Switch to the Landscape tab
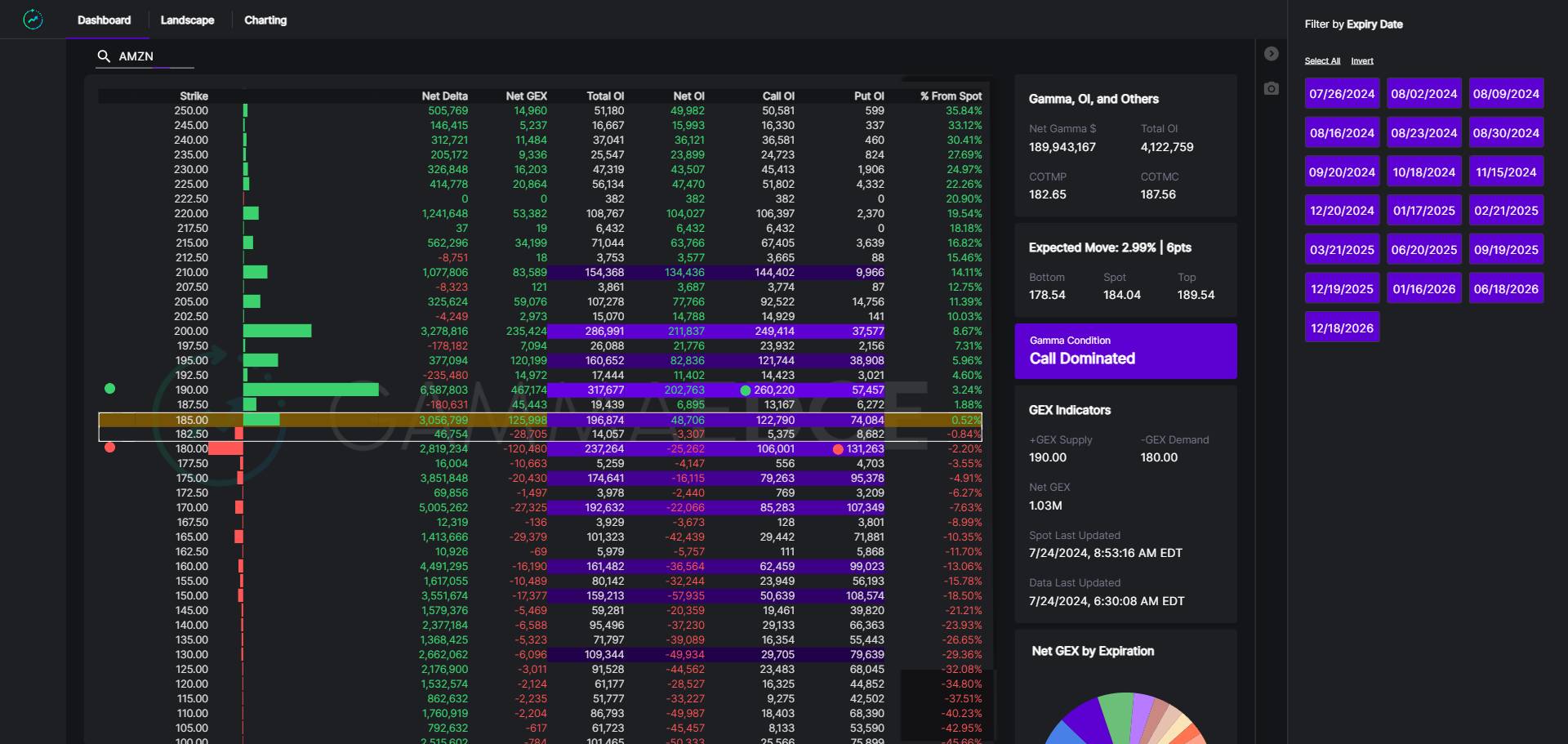 click(x=187, y=20)
